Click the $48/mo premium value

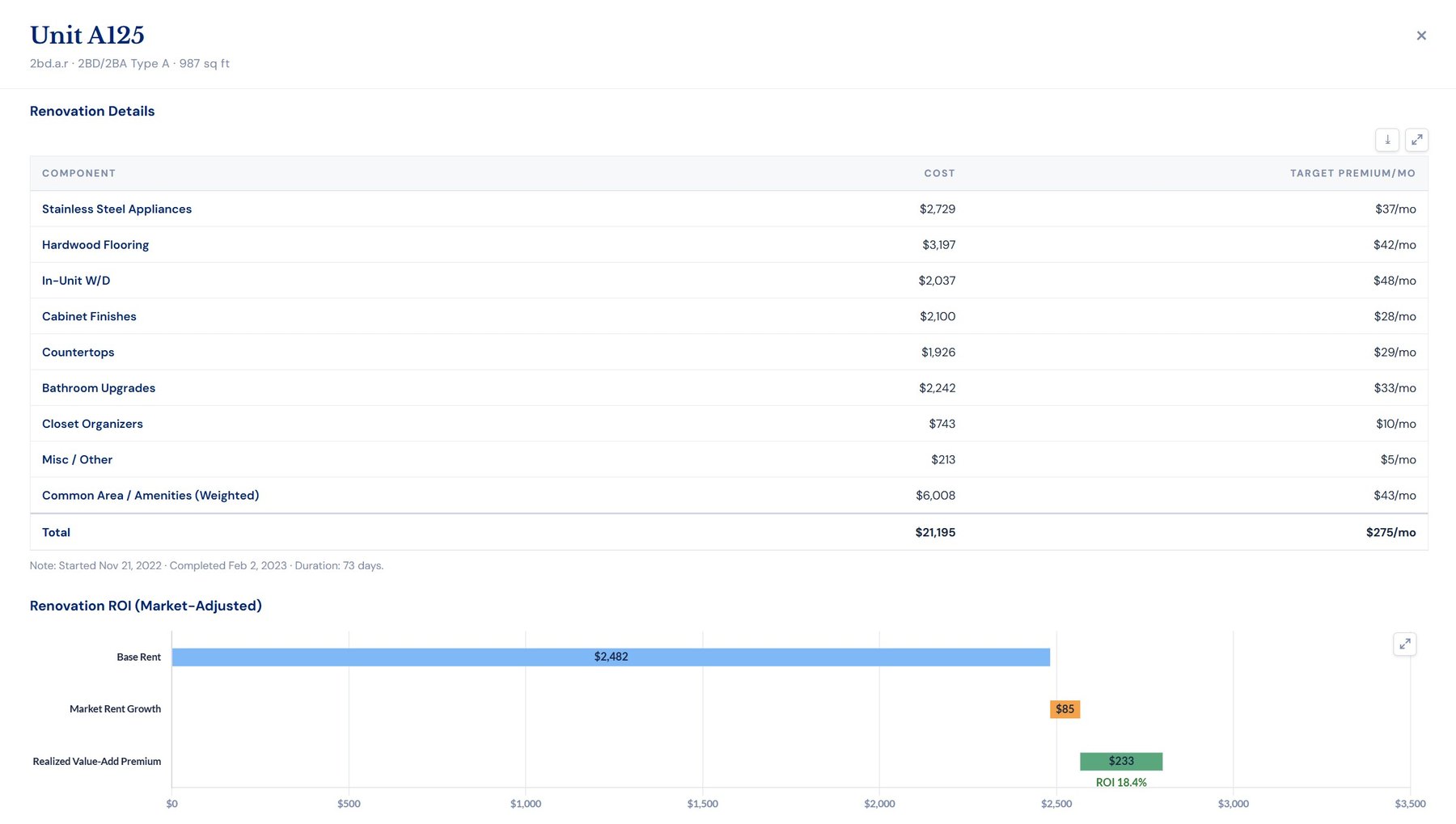(1395, 281)
